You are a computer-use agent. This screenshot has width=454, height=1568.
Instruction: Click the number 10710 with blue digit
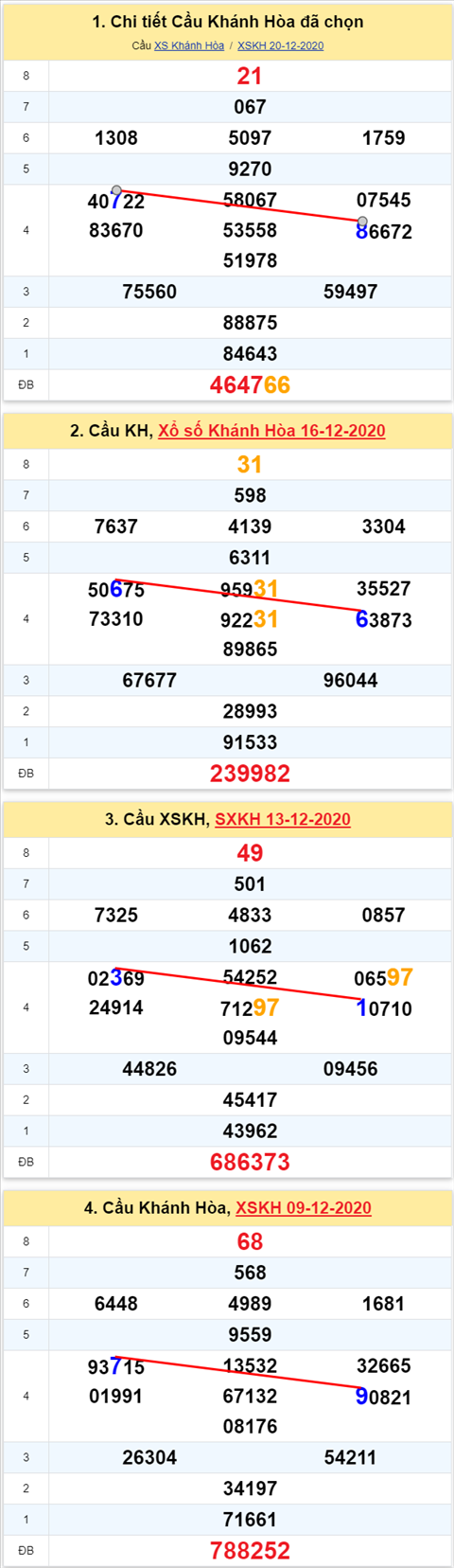(383, 1008)
